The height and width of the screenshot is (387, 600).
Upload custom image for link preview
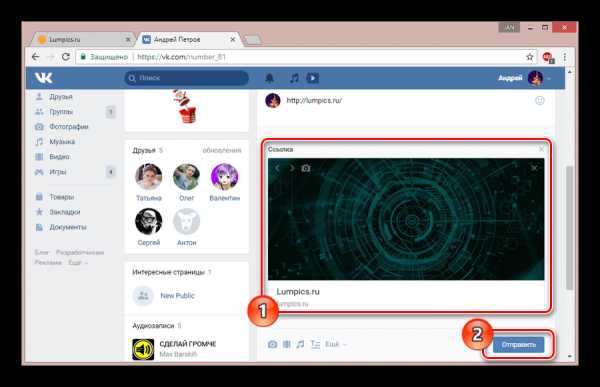coord(306,168)
